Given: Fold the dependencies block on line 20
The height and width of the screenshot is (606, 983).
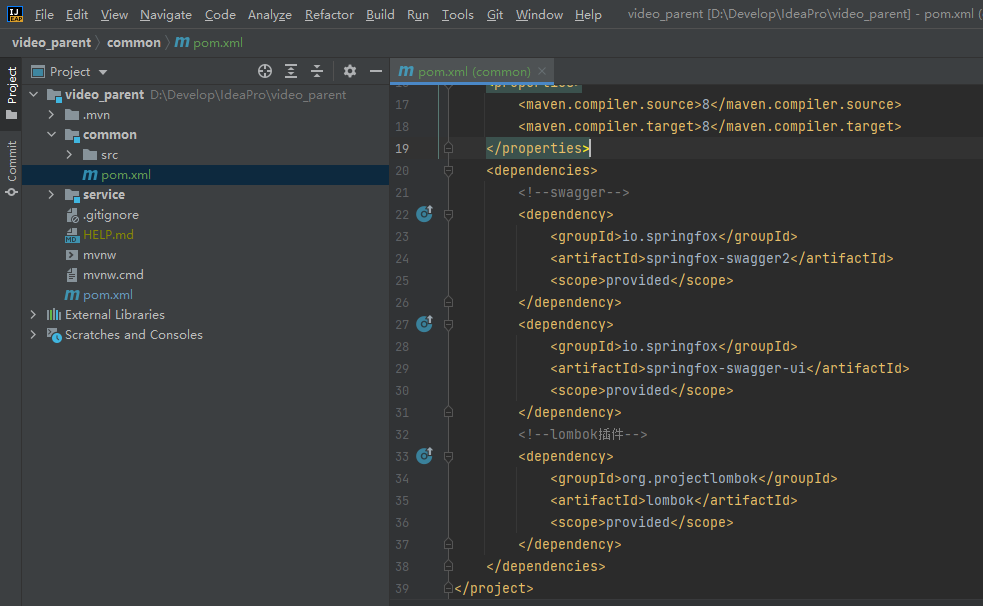Looking at the screenshot, I should [448, 170].
